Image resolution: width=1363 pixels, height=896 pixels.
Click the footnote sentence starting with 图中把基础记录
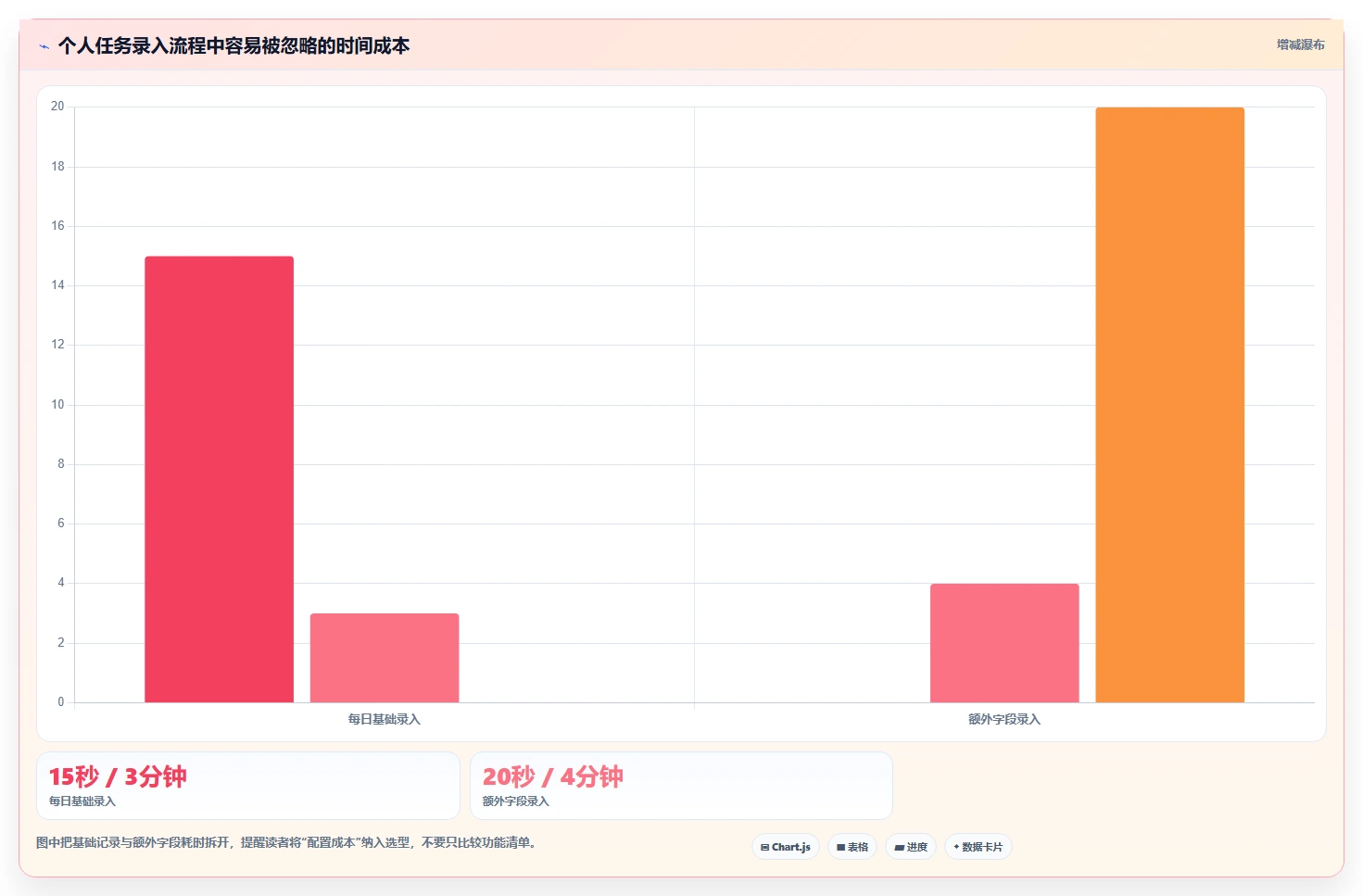pos(288,842)
